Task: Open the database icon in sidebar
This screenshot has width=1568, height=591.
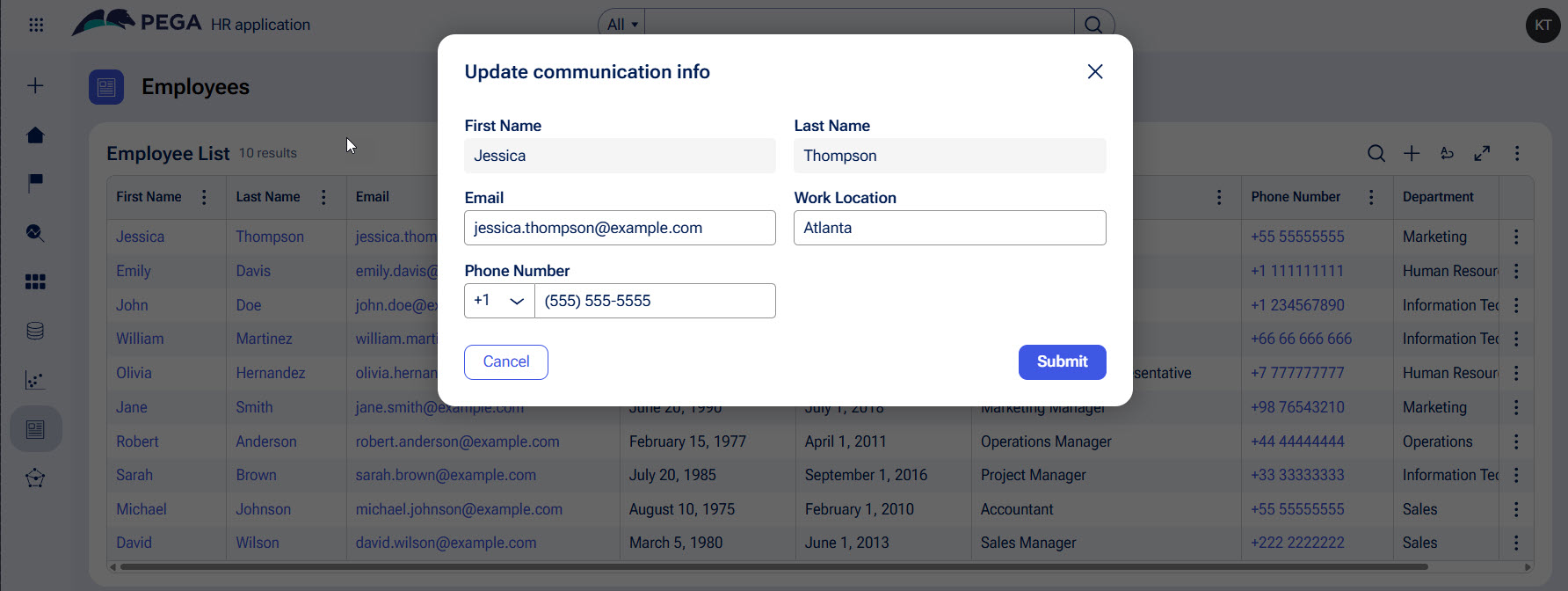Action: pyautogui.click(x=35, y=331)
